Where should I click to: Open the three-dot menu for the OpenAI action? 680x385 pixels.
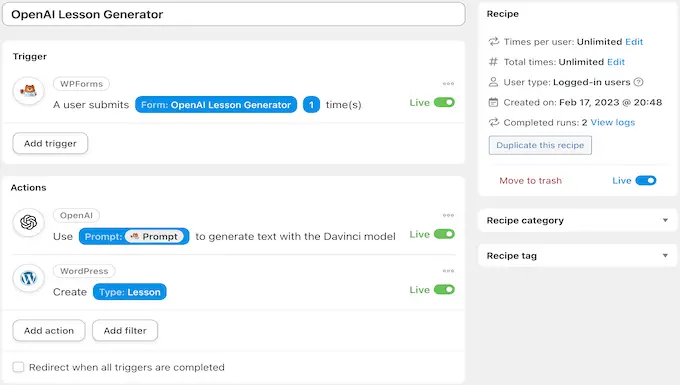click(448, 215)
